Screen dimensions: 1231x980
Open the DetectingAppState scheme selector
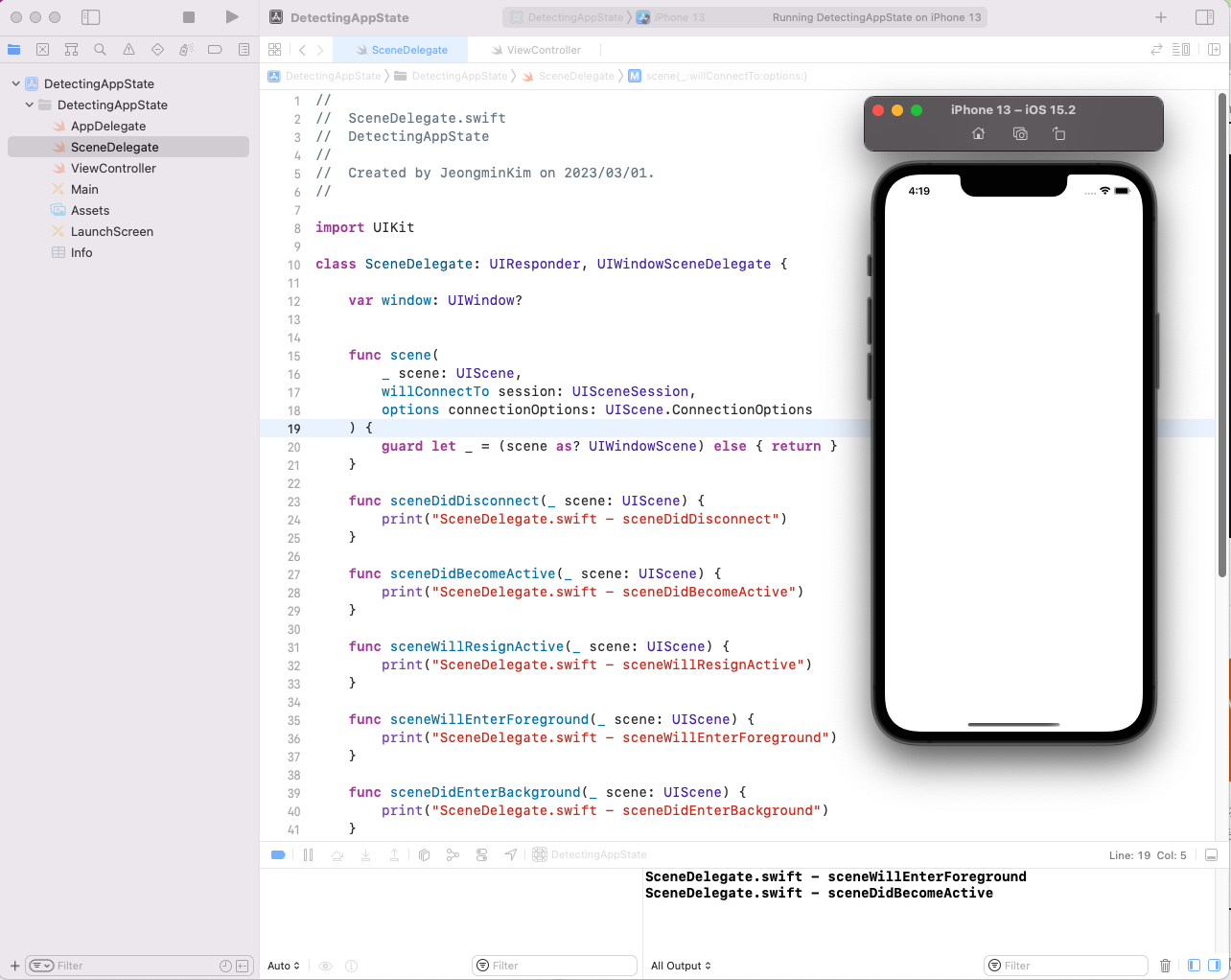click(567, 17)
